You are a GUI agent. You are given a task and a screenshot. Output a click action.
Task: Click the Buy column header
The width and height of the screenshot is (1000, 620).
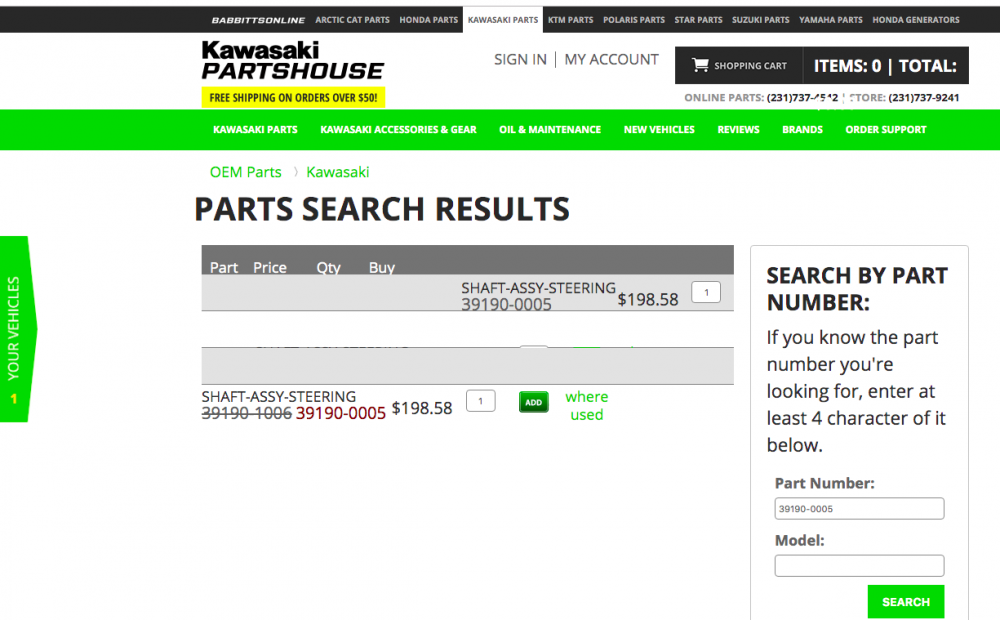(381, 268)
